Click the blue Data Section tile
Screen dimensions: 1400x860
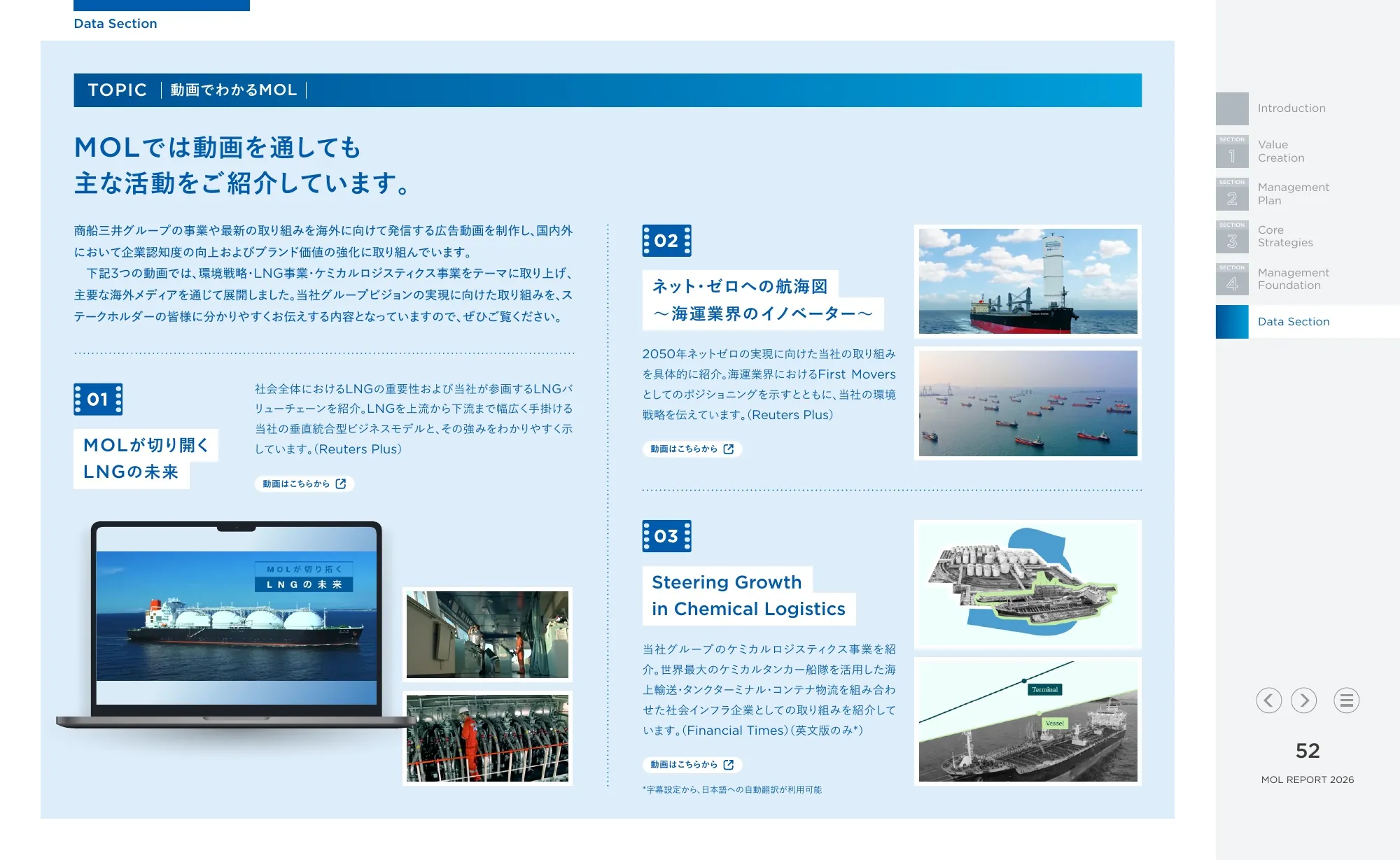point(1232,322)
